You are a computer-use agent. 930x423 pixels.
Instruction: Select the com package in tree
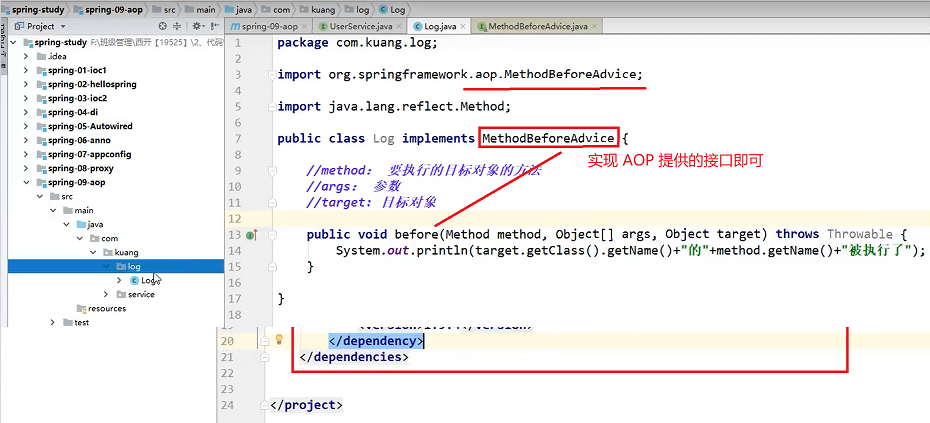coord(109,238)
